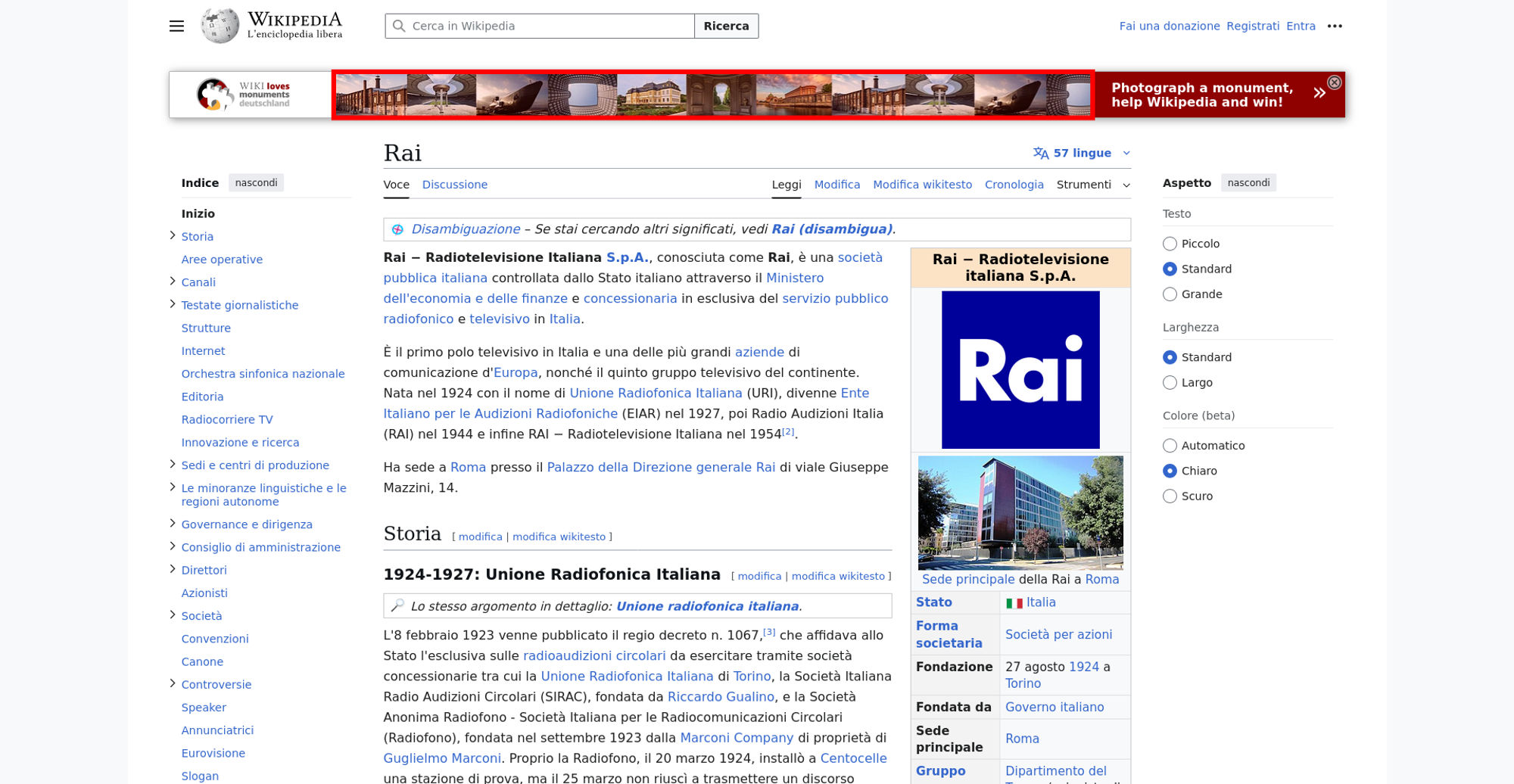Go to Inizio in the index
This screenshot has height=784, width=1514.
198,213
